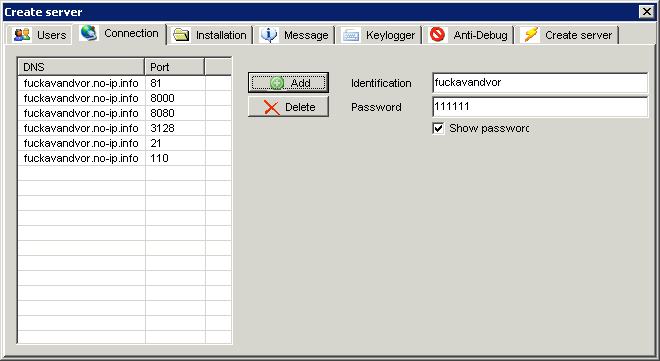Click the Users tab people icon
Viewport: 660px width, 361px height.
click(x=22, y=35)
